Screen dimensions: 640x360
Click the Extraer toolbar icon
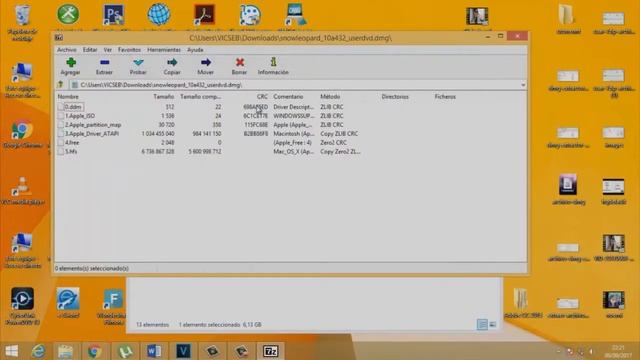104,62
